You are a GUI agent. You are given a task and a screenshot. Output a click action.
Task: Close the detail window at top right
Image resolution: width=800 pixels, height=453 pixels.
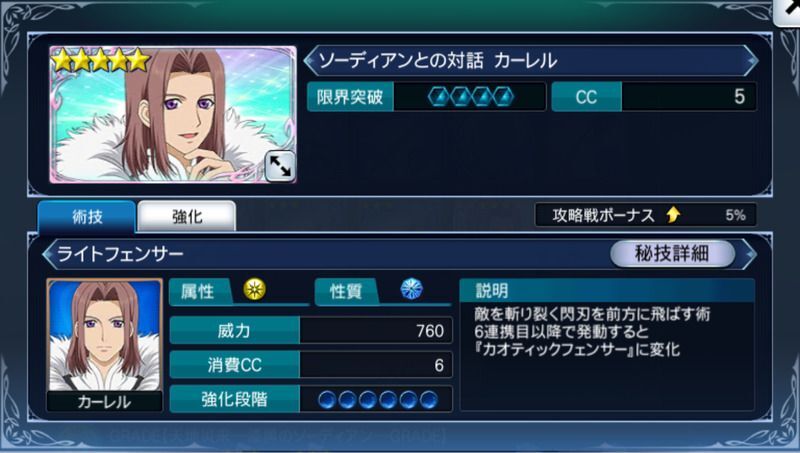click(x=788, y=11)
